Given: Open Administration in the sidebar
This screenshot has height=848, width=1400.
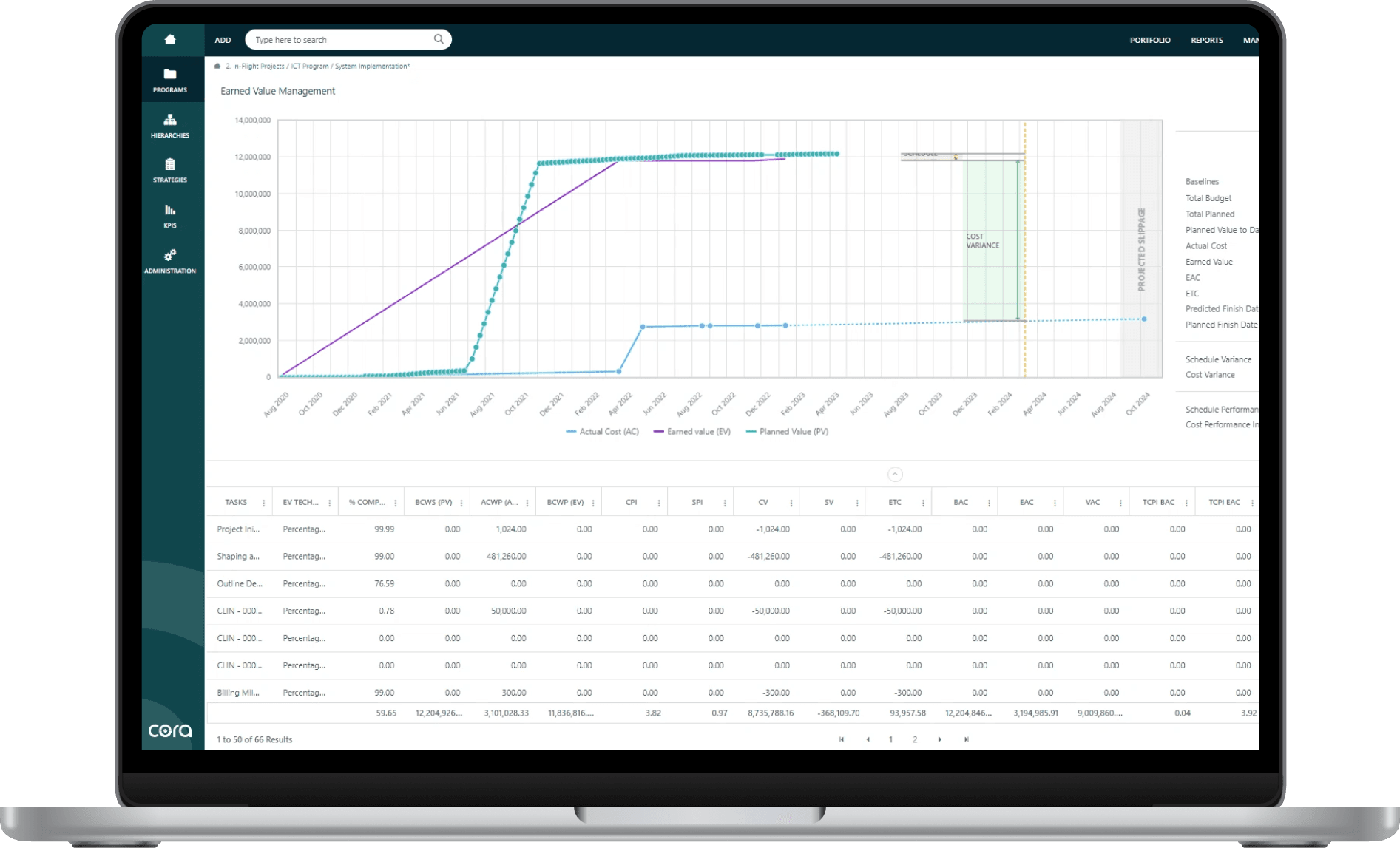Looking at the screenshot, I should click(170, 261).
